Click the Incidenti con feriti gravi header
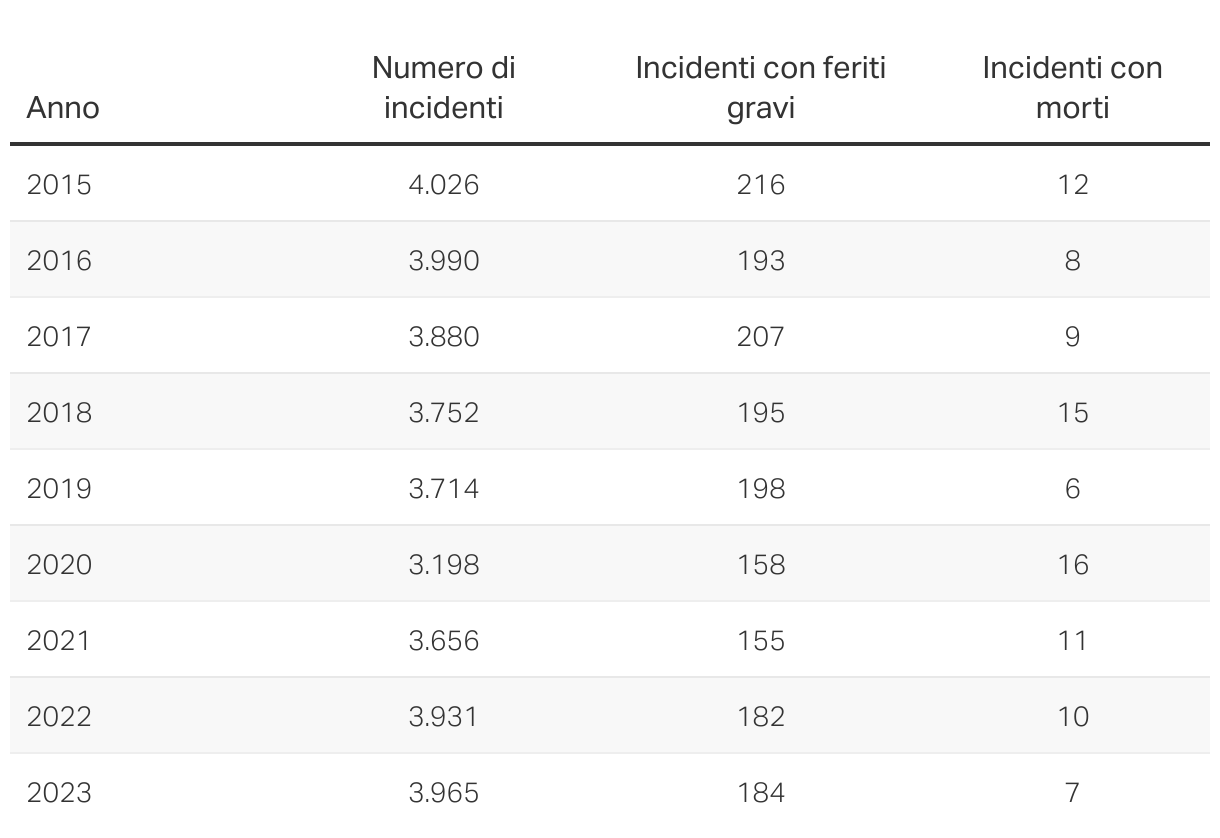This screenshot has height=838, width=1220. point(760,88)
